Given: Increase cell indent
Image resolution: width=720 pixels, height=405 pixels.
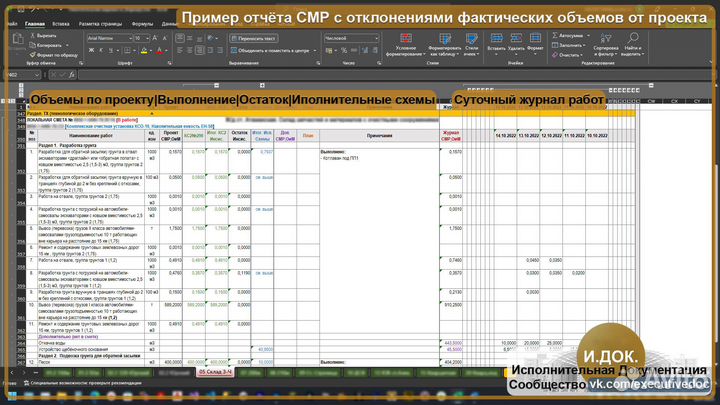Looking at the screenshot, I should [x=220, y=51].
